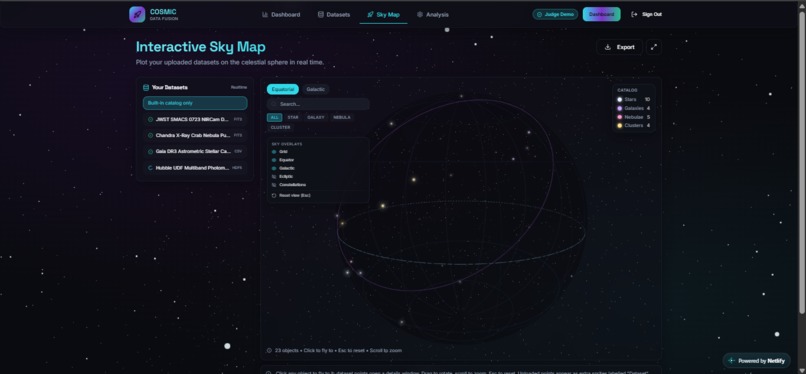
Task: Select the ALL object filter chip
Action: point(274,117)
